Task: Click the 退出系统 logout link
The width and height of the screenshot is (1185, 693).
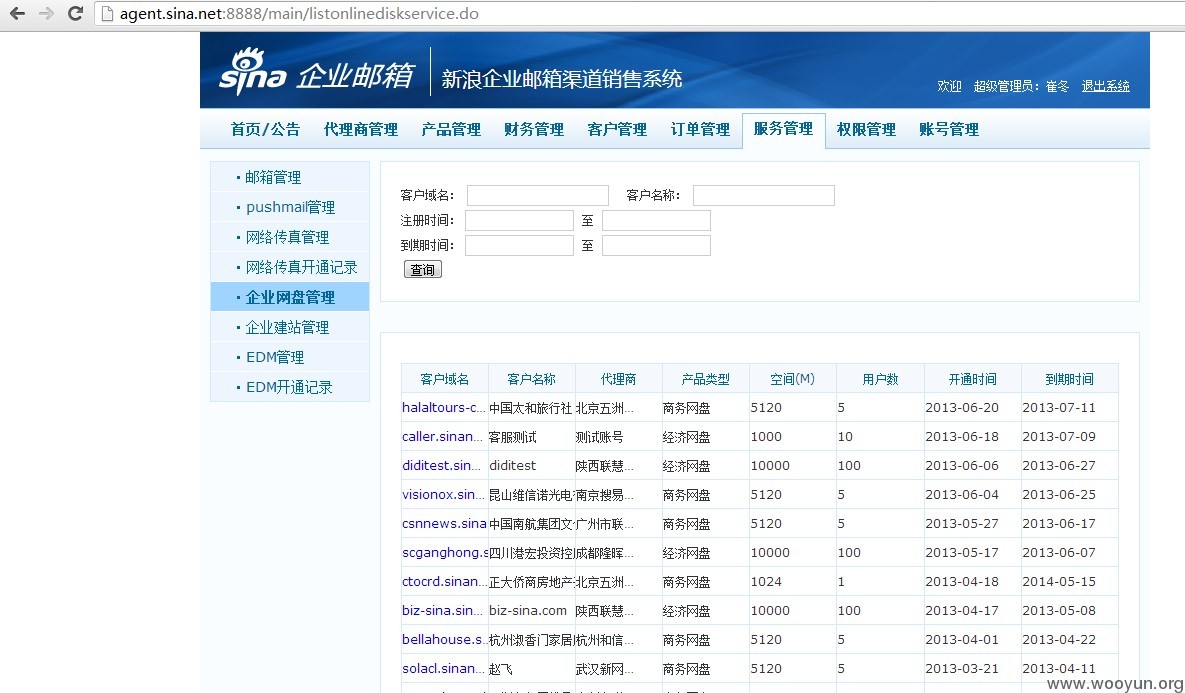Action: click(1105, 86)
